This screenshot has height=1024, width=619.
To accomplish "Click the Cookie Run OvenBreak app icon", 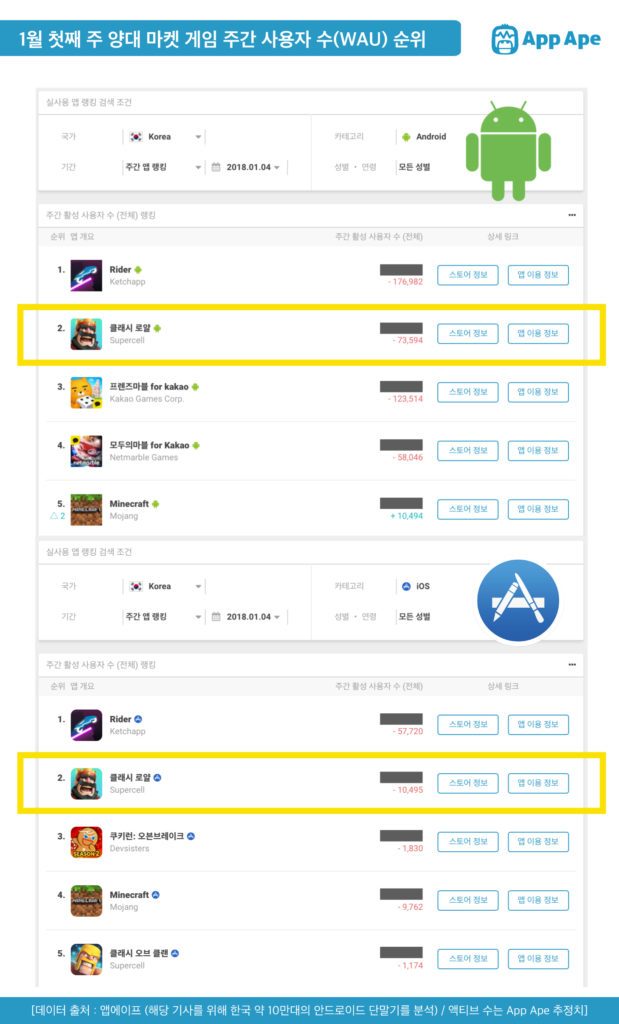I will (86, 842).
